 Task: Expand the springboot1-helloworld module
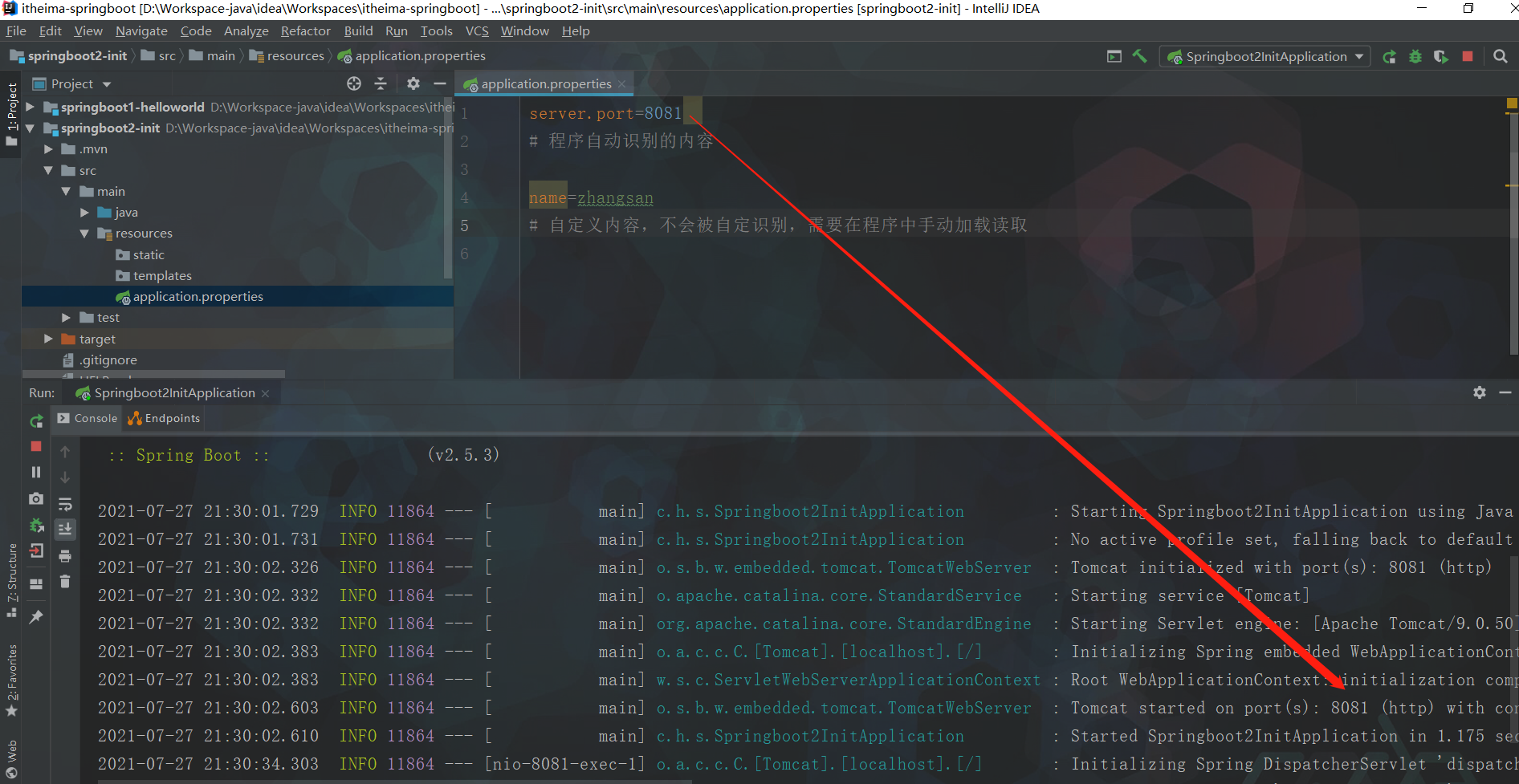(31, 107)
